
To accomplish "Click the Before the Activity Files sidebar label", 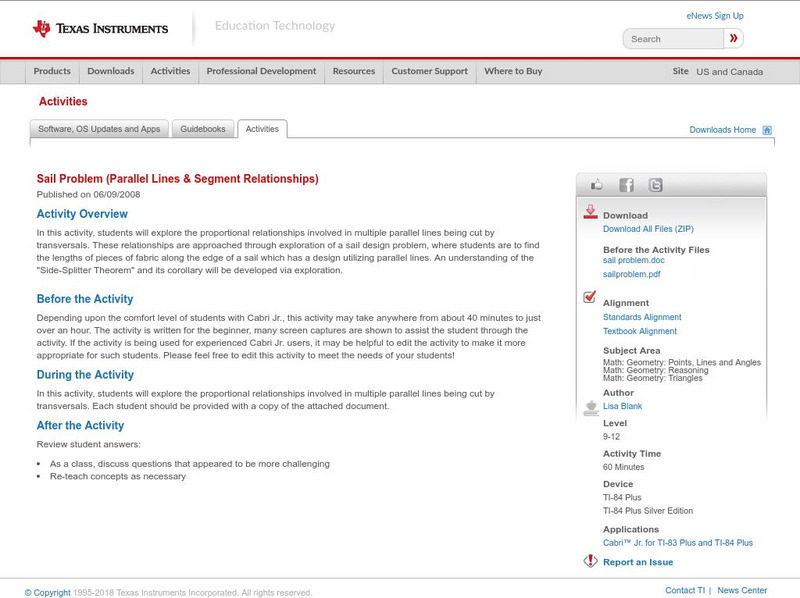I will 656,250.
